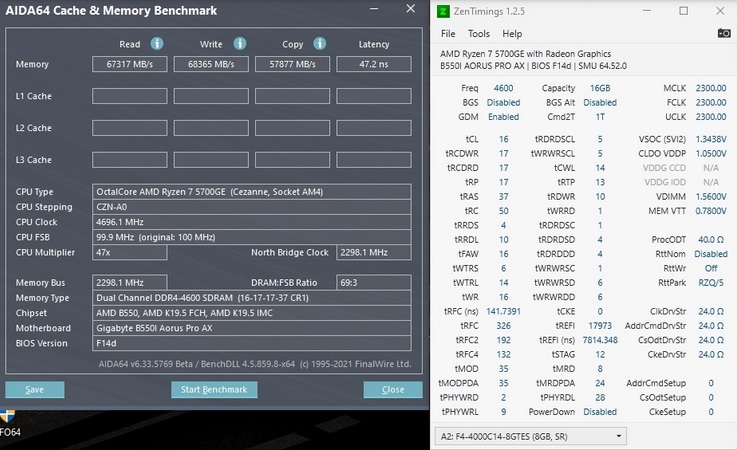The height and width of the screenshot is (450, 737).
Task: Click the tCL 16 value
Action: (x=503, y=139)
